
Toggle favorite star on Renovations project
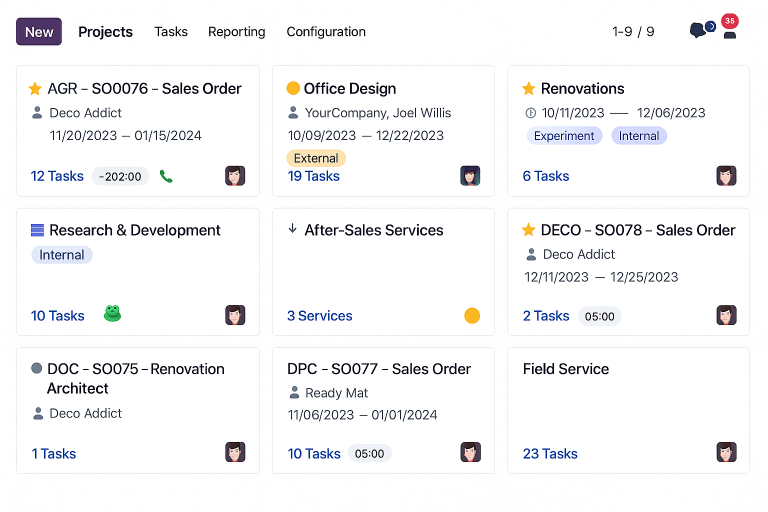pyautogui.click(x=528, y=89)
